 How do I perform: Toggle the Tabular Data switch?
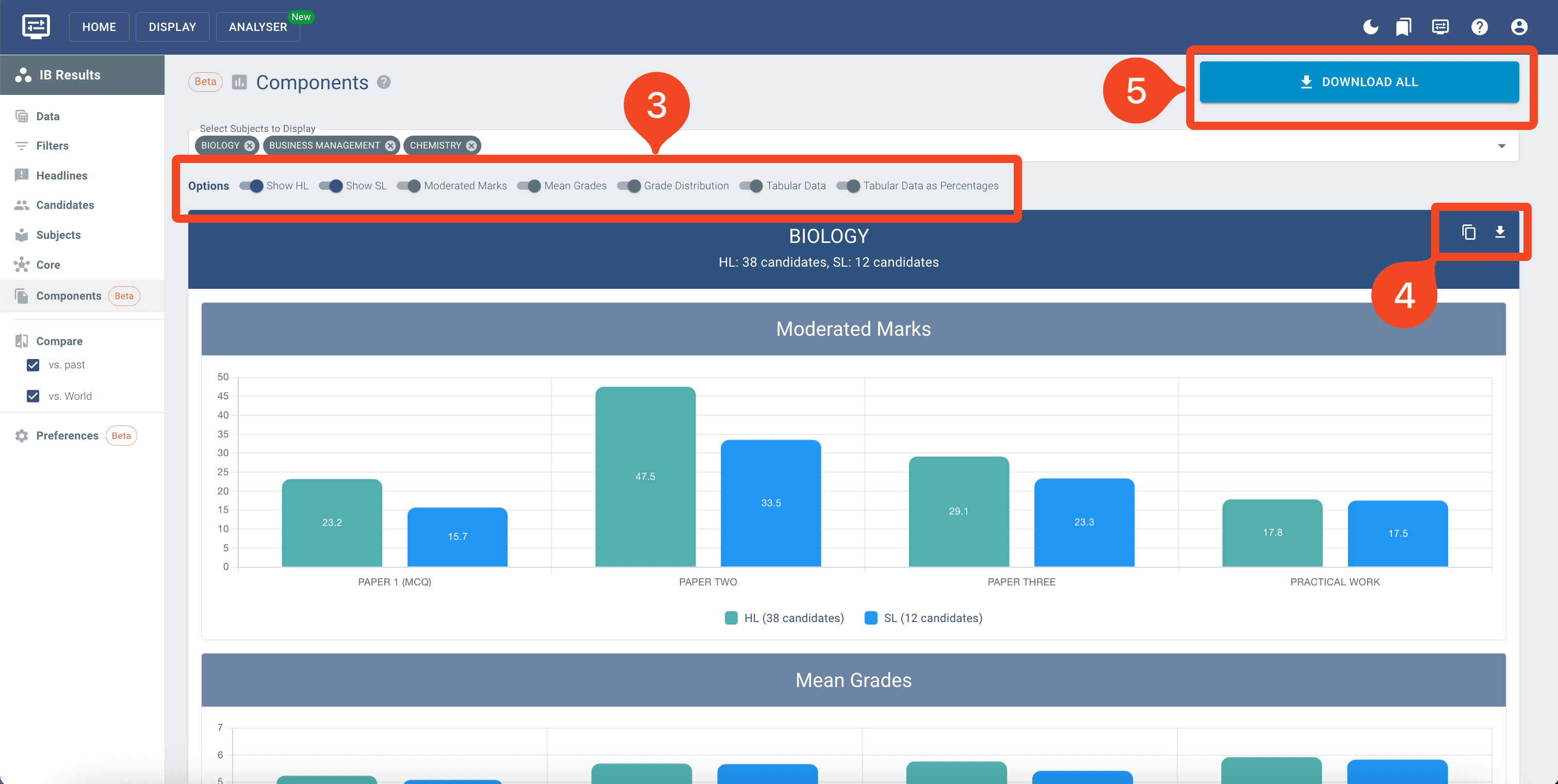point(751,186)
